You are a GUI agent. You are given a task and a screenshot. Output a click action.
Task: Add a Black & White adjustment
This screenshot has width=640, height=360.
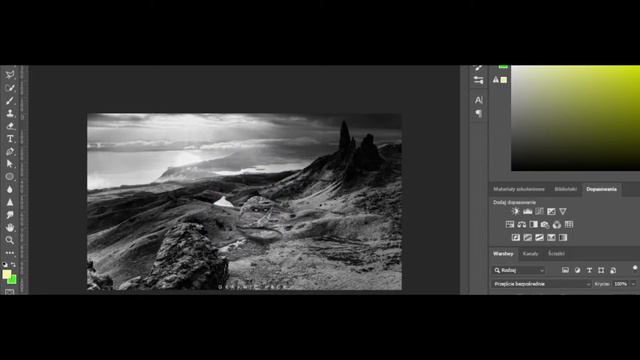point(533,224)
